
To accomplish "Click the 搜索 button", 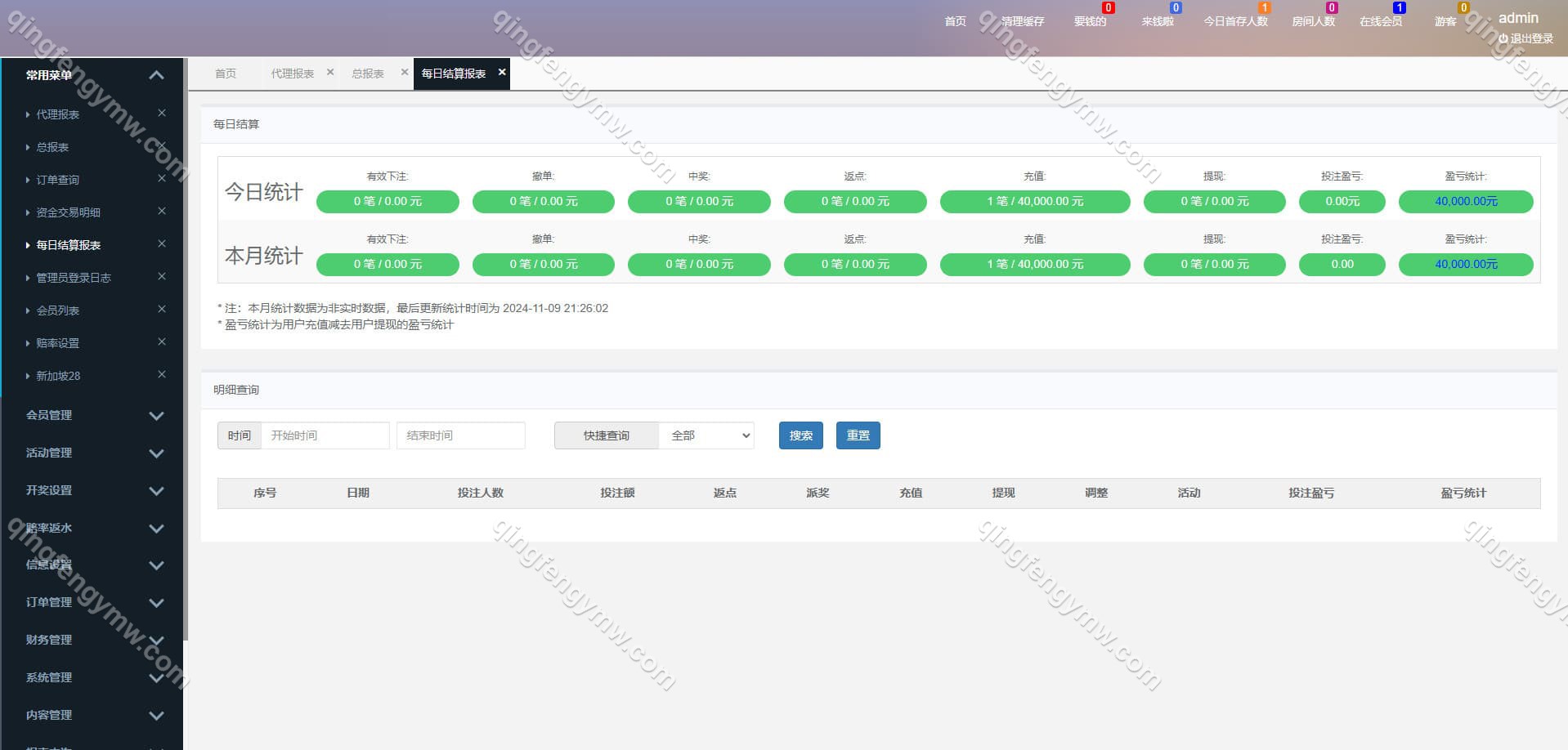I will [x=800, y=435].
